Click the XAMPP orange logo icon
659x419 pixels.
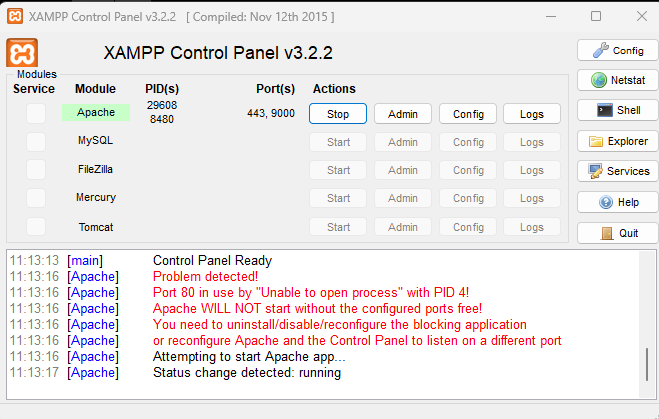[22, 53]
